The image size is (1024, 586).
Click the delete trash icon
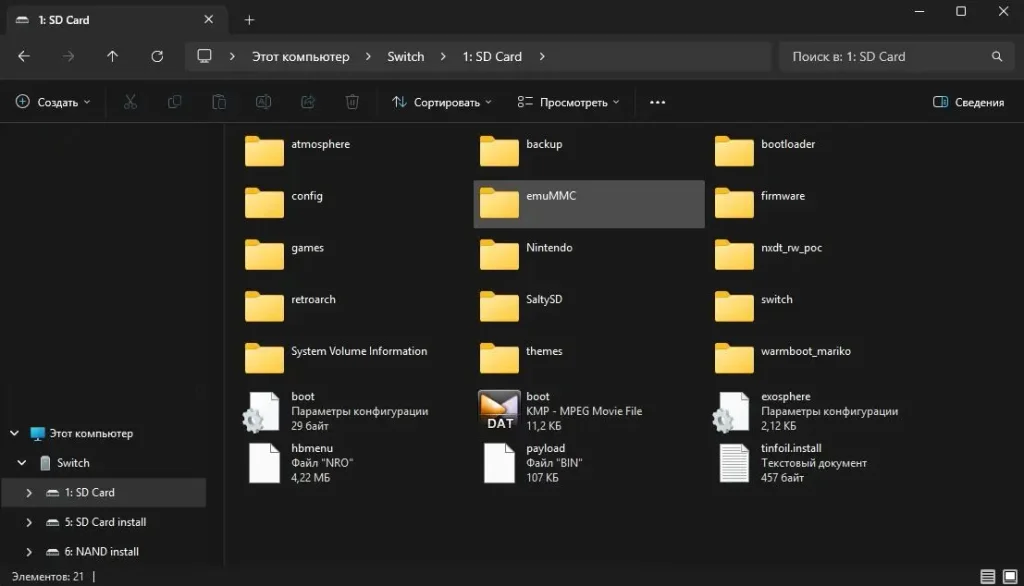[x=352, y=102]
